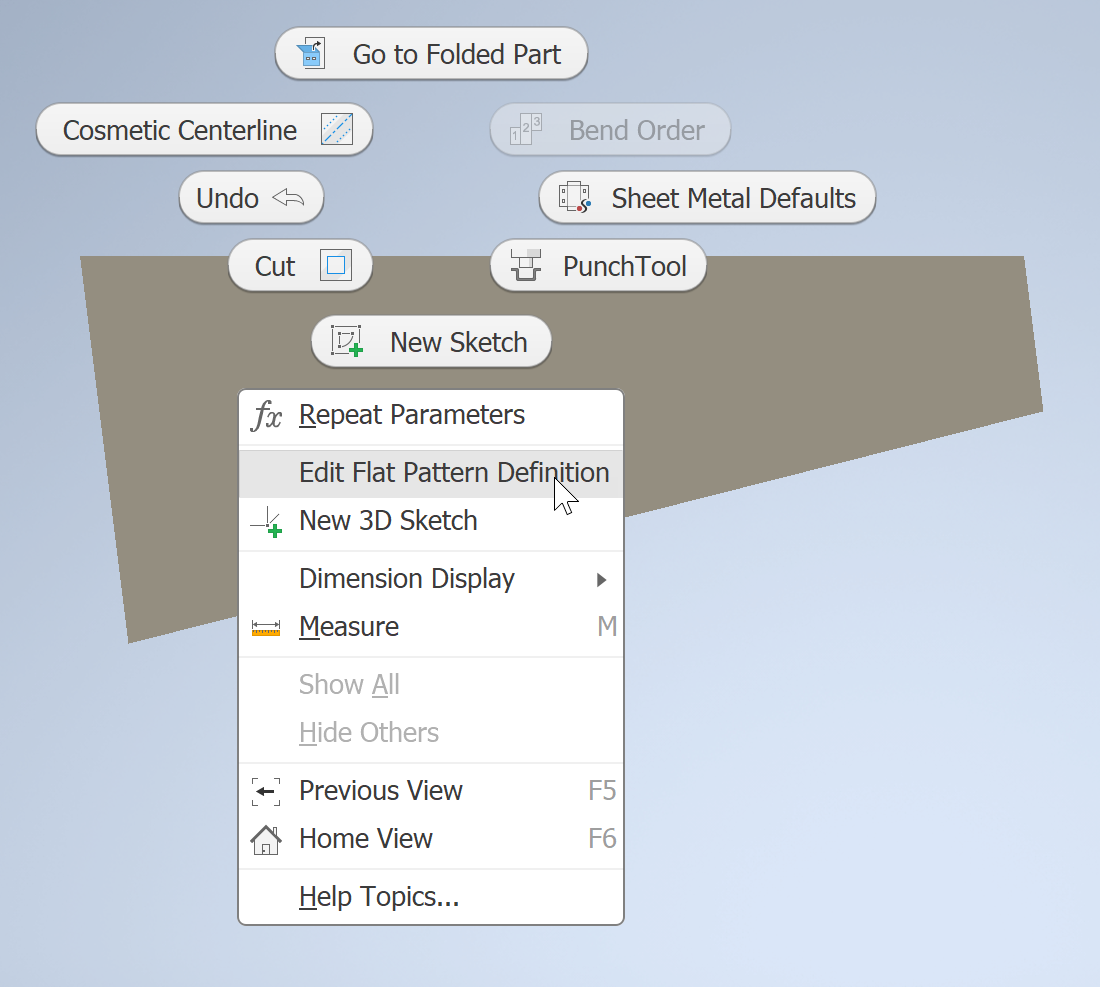Click the New 3D Sketch icon
Image resolution: width=1100 pixels, height=987 pixels.
coord(266,520)
